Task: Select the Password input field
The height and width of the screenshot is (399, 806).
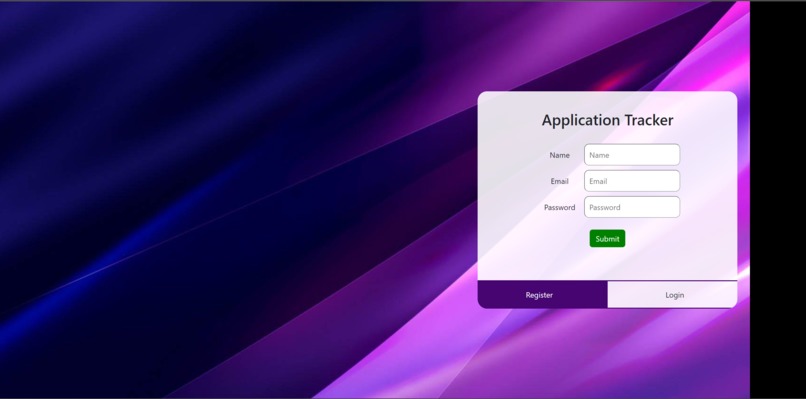Action: pos(632,207)
